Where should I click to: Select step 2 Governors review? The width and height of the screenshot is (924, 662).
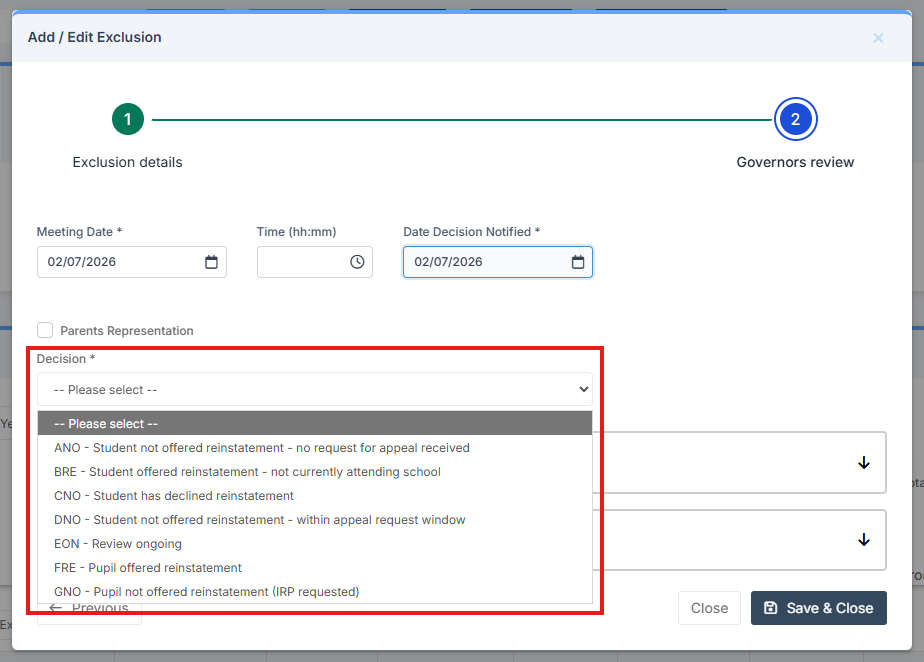coord(795,119)
